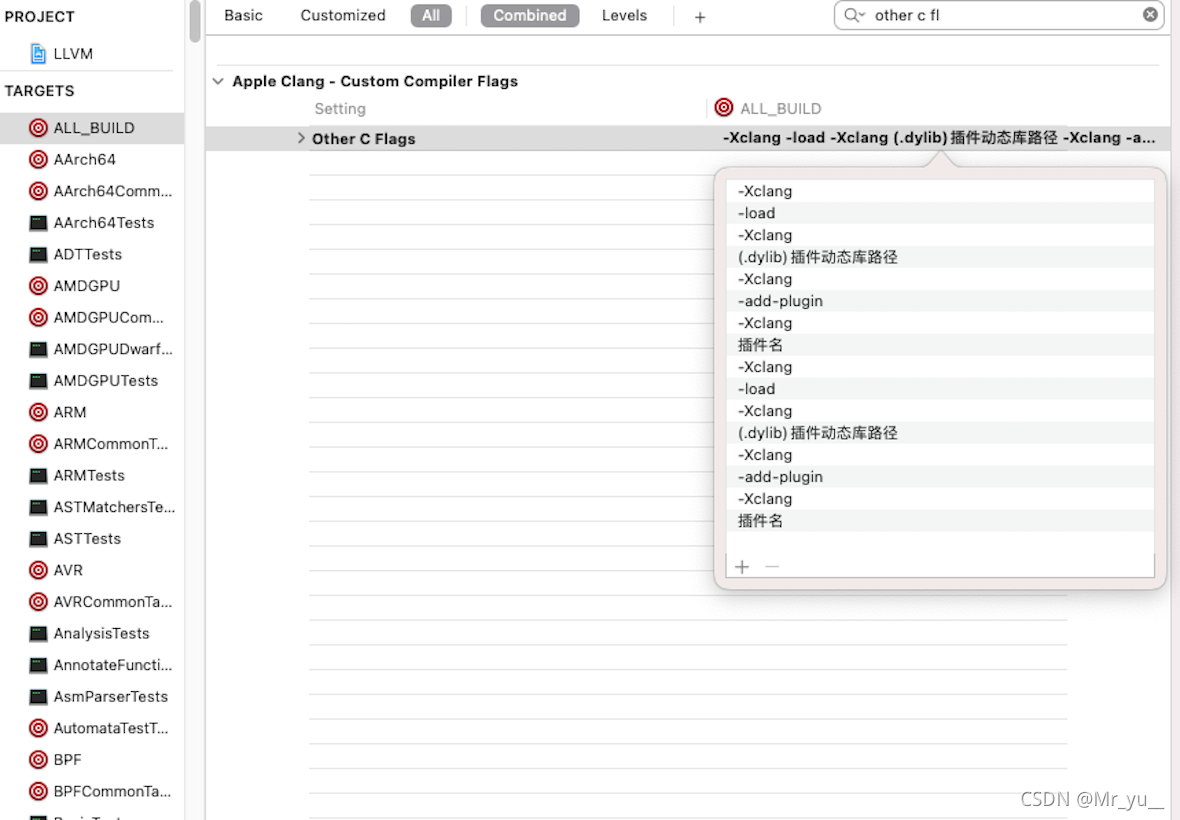The height and width of the screenshot is (820, 1180).
Task: Click the build settings search field
Action: tap(999, 15)
